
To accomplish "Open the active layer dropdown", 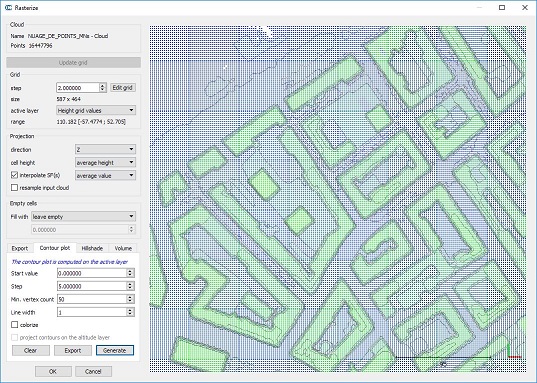I will tap(96, 110).
